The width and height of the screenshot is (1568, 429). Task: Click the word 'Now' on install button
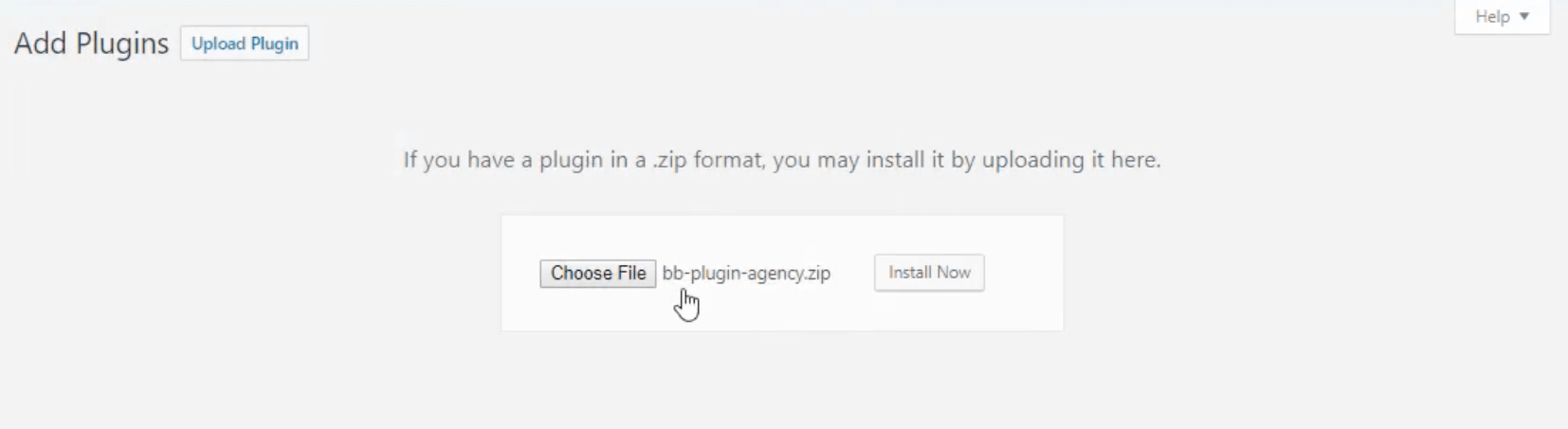tap(955, 273)
